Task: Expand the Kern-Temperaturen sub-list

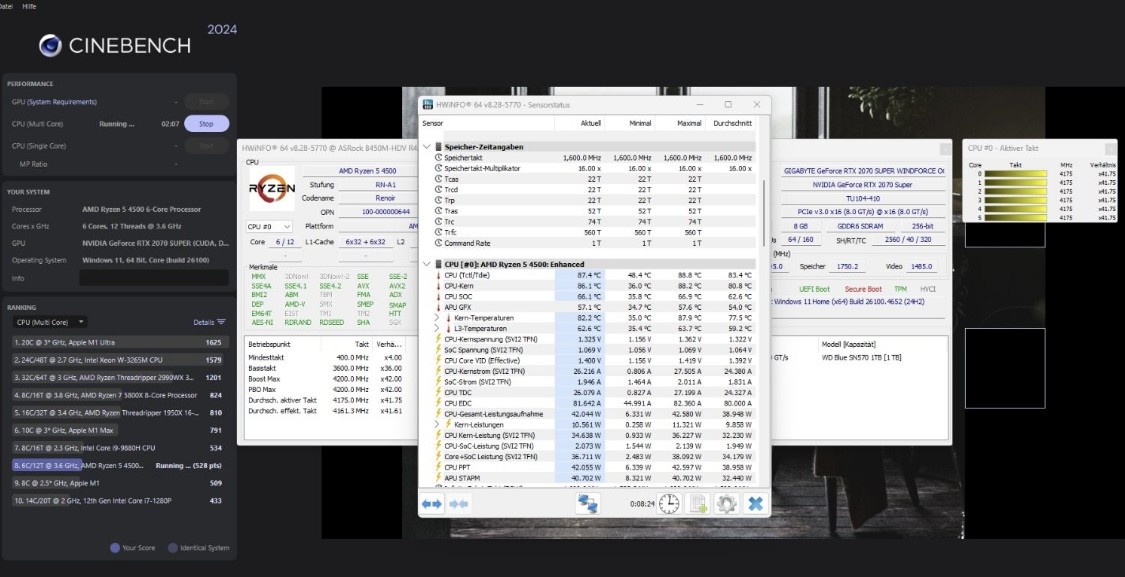Action: (x=437, y=317)
